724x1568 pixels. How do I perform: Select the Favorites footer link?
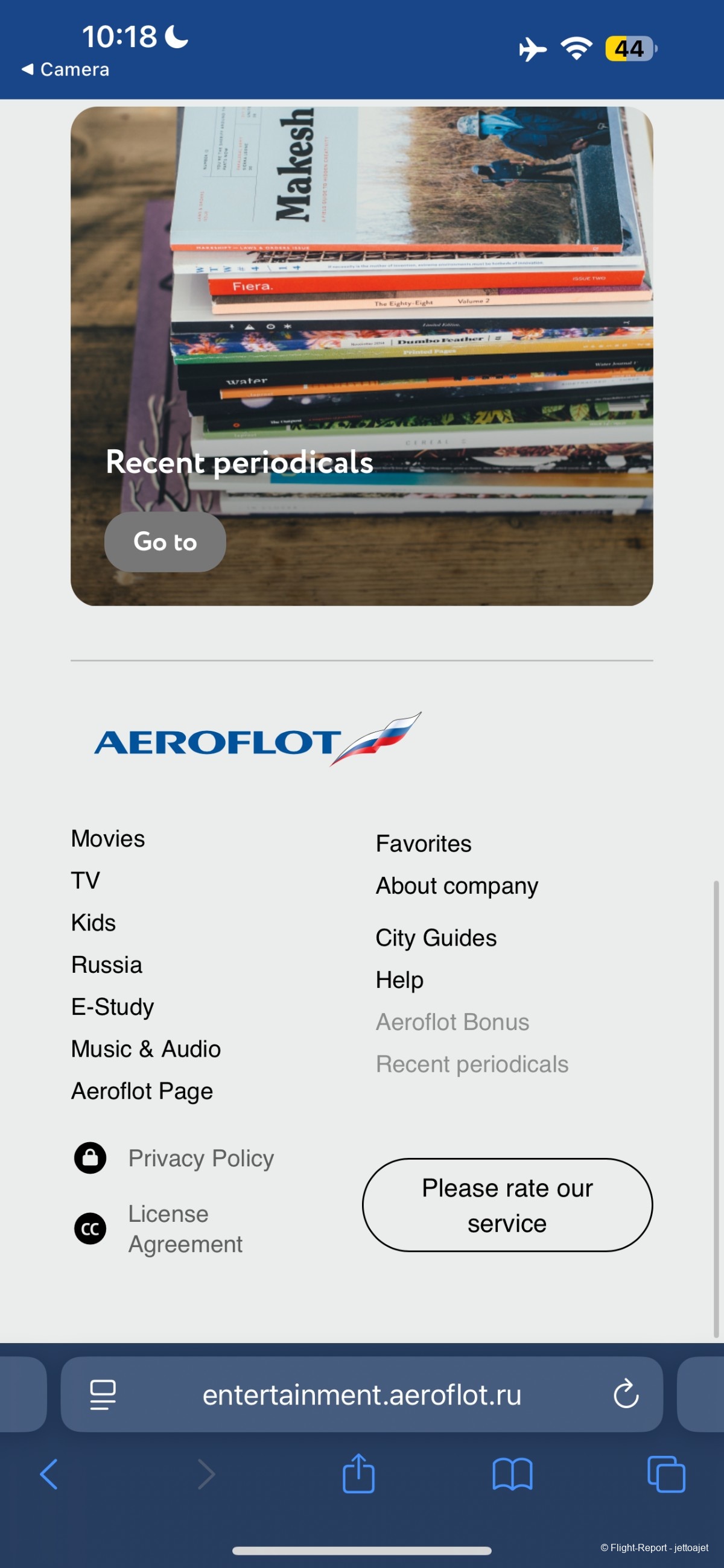coord(423,844)
